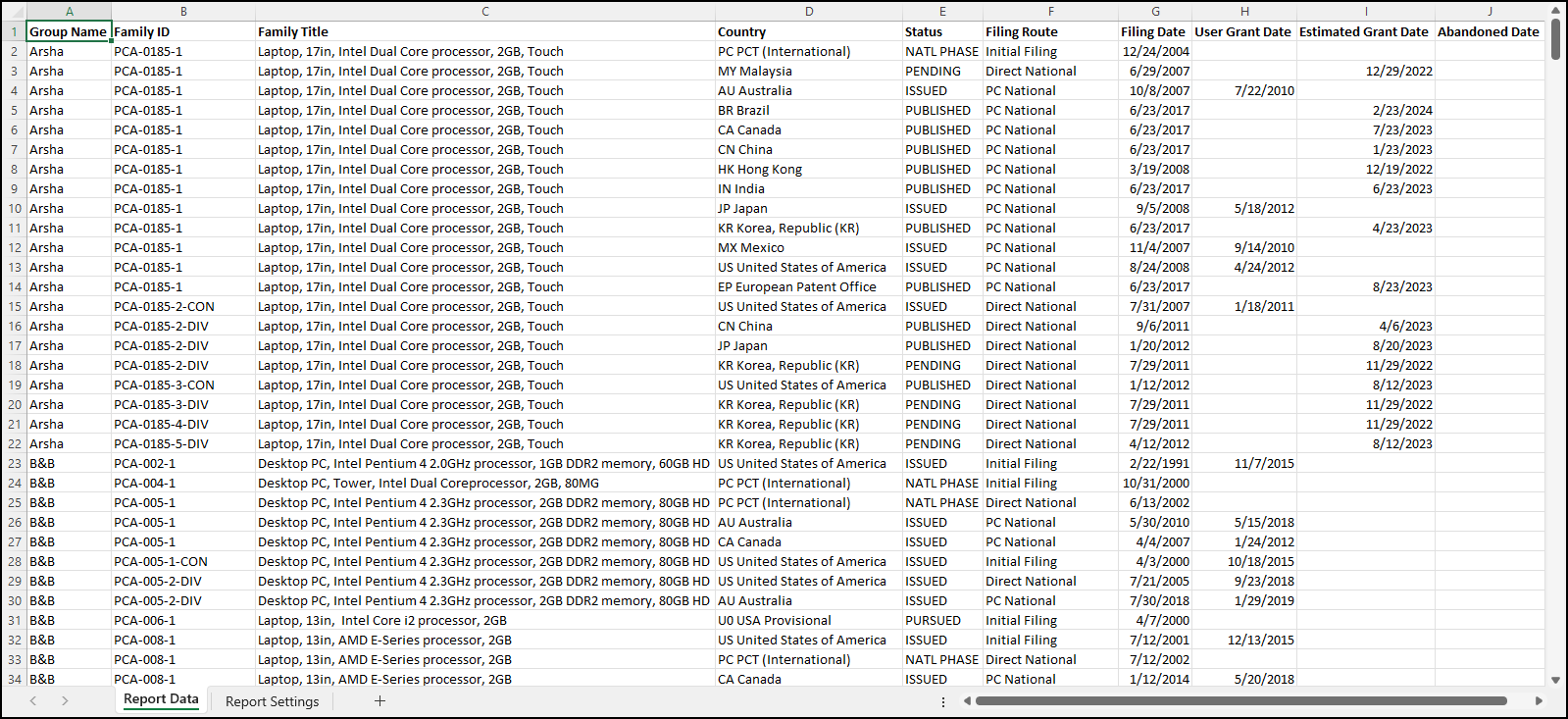The height and width of the screenshot is (719, 1568).
Task: Select row 23 by its row number
Action: 14,463
